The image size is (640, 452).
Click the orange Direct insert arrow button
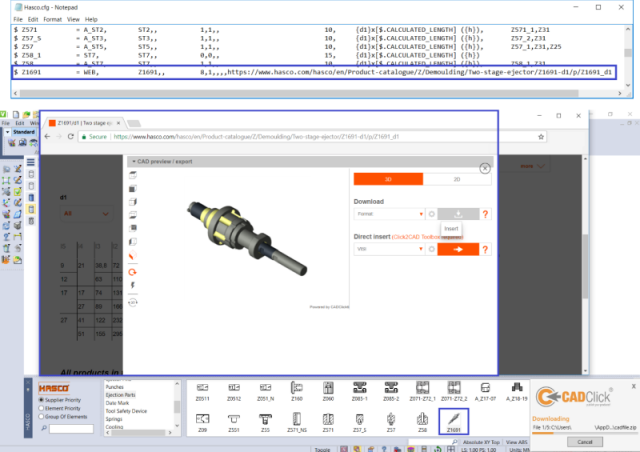point(456,250)
